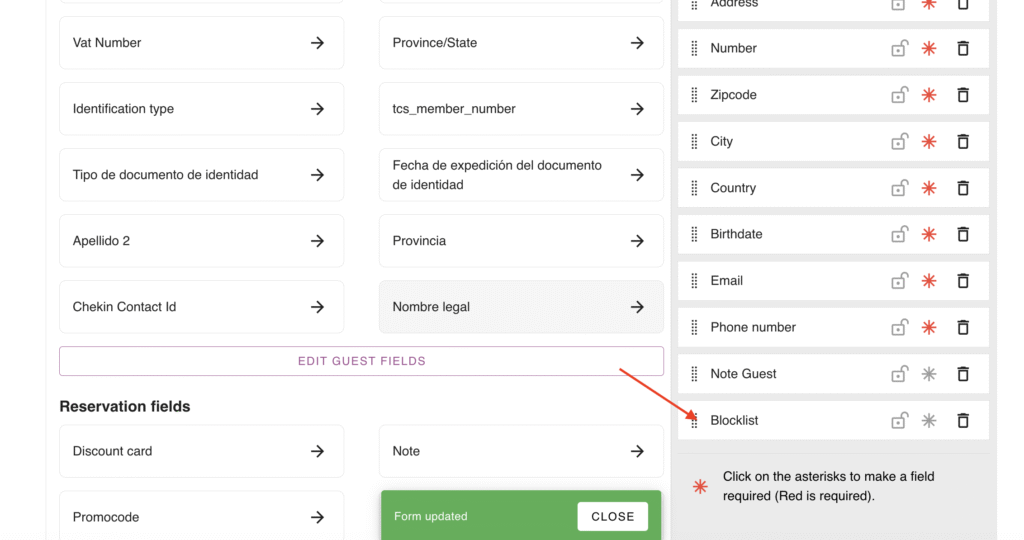Image resolution: width=1024 pixels, height=540 pixels.
Task: Add the Province/State field via arrow
Action: click(637, 43)
